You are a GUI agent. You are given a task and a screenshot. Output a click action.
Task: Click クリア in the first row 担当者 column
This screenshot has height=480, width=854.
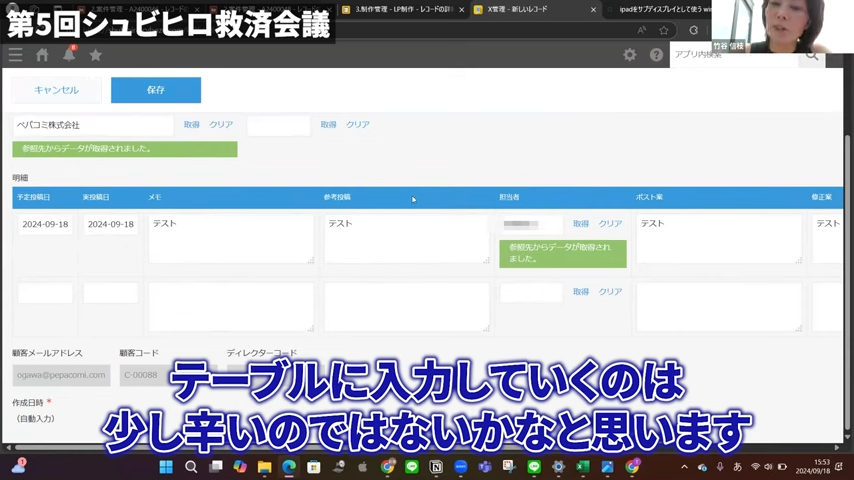point(610,224)
